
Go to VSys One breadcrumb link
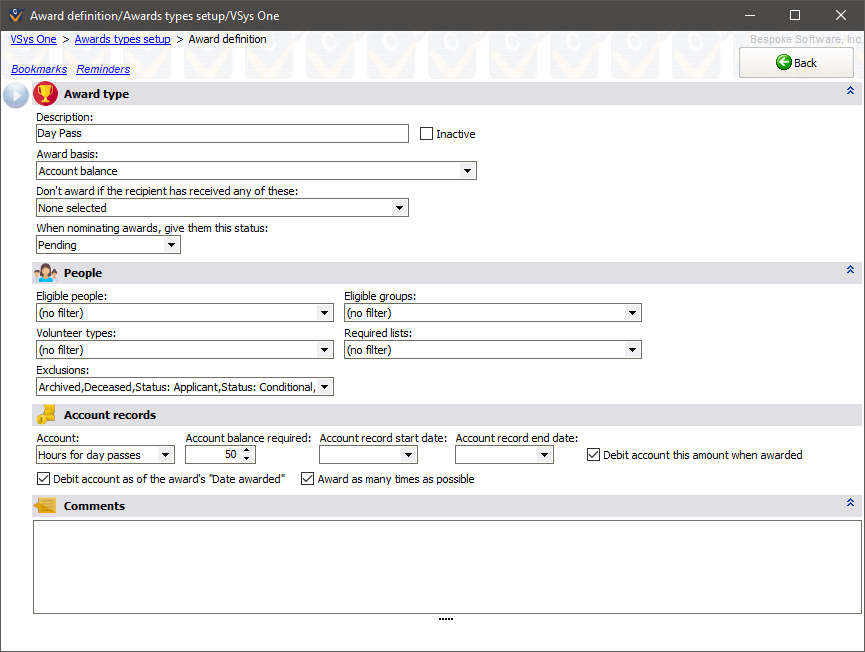[x=33, y=39]
